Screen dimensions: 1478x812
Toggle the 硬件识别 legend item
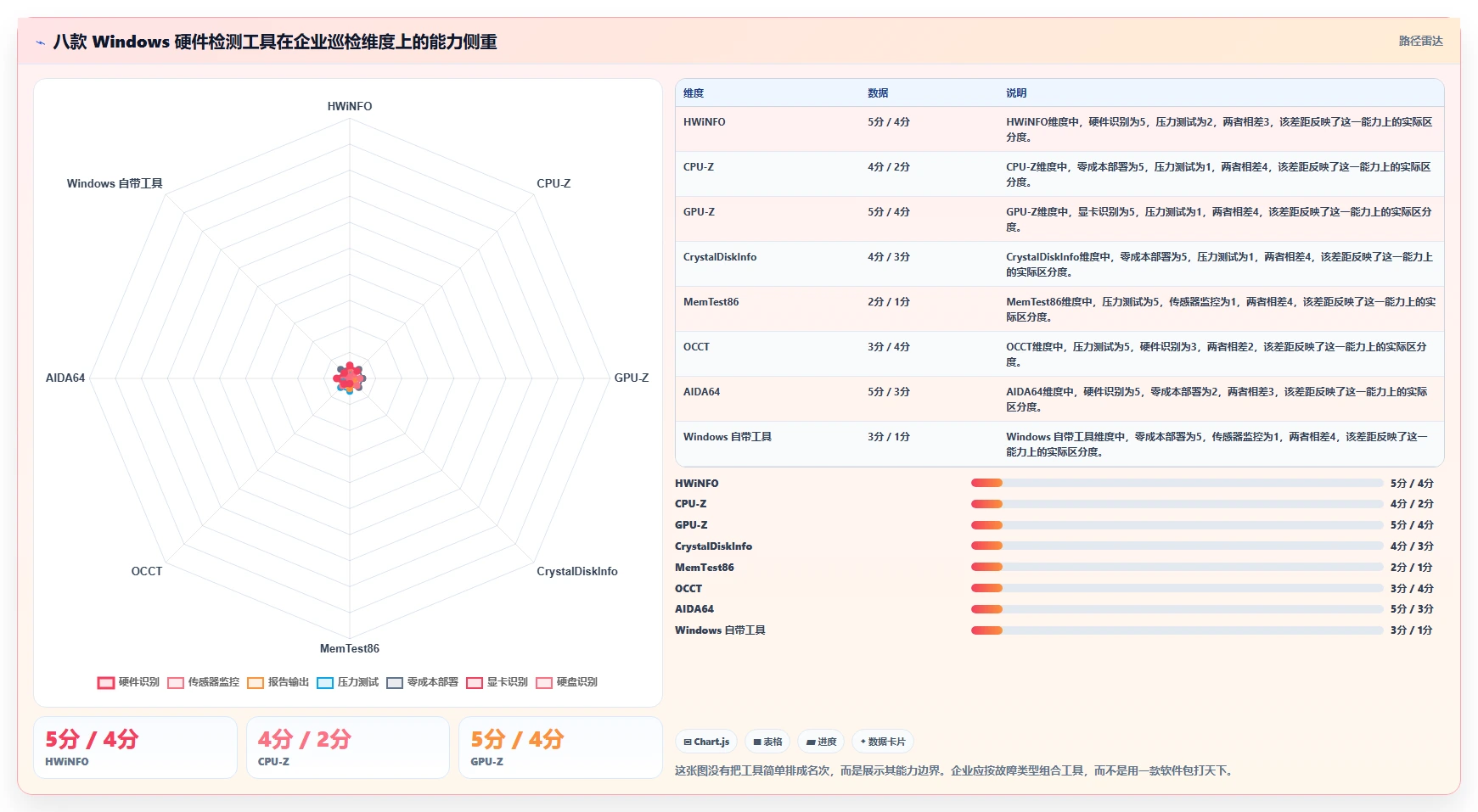coord(128,682)
